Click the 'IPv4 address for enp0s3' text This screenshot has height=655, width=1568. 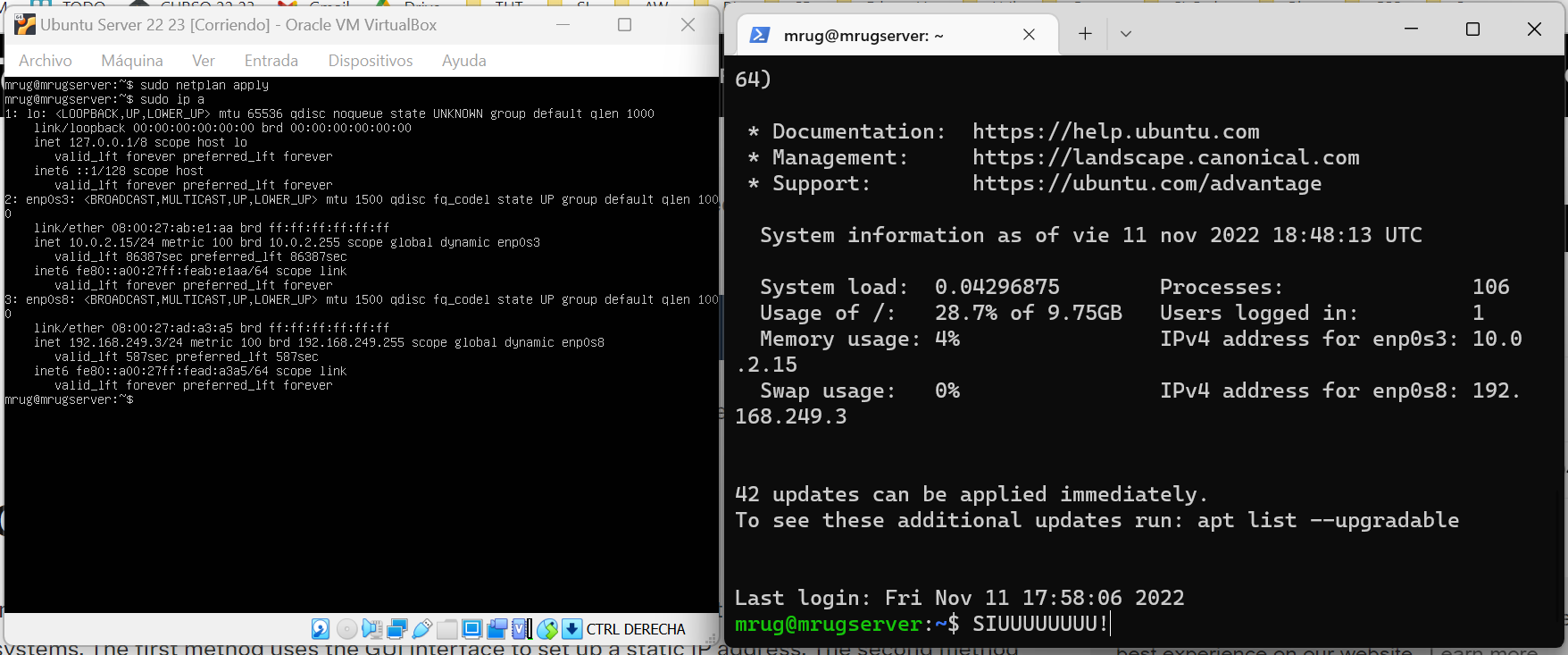(1309, 339)
